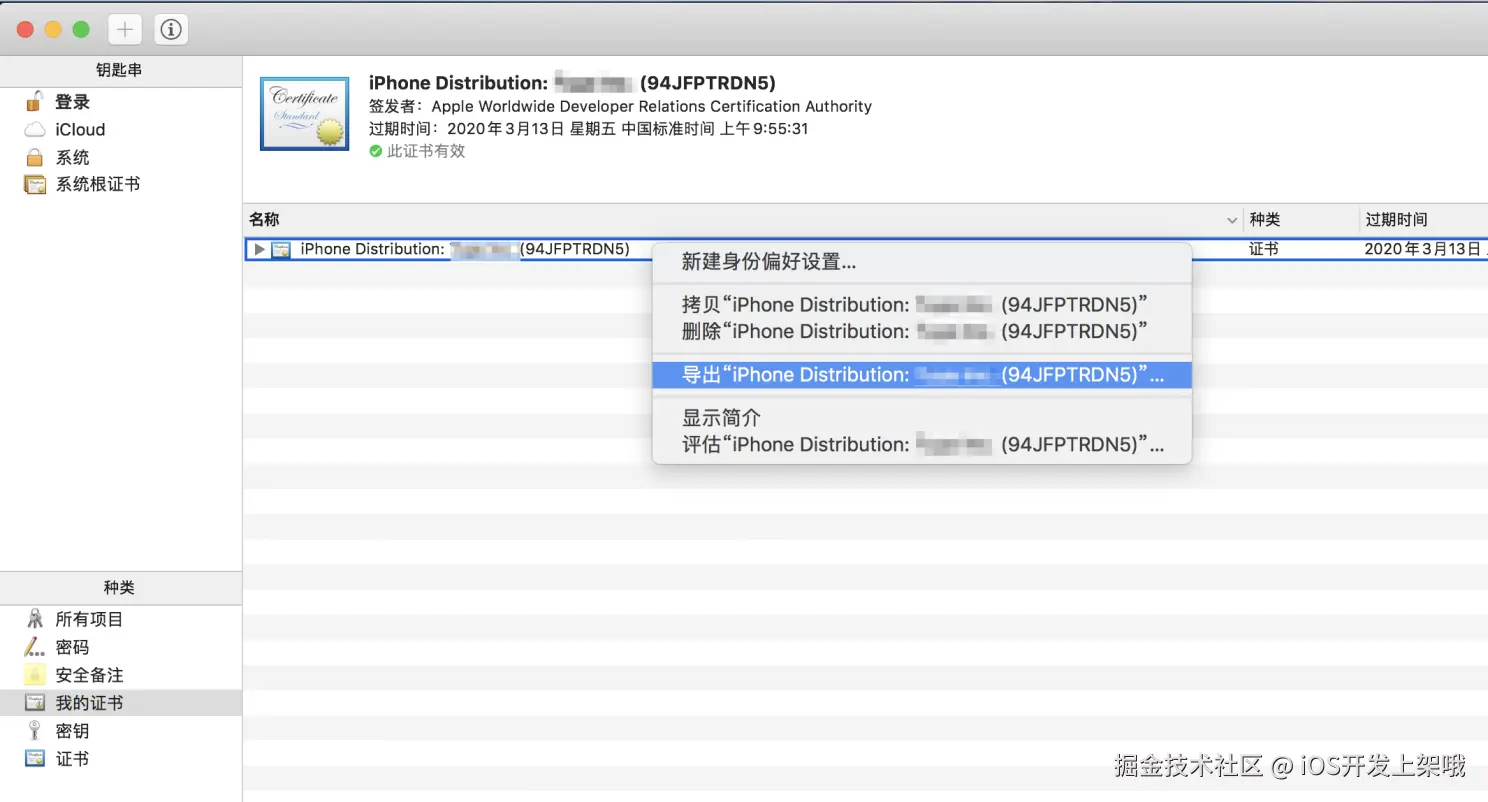This screenshot has width=1488, height=802.
Task: Click the green zoom window button
Action: pyautogui.click(x=81, y=30)
